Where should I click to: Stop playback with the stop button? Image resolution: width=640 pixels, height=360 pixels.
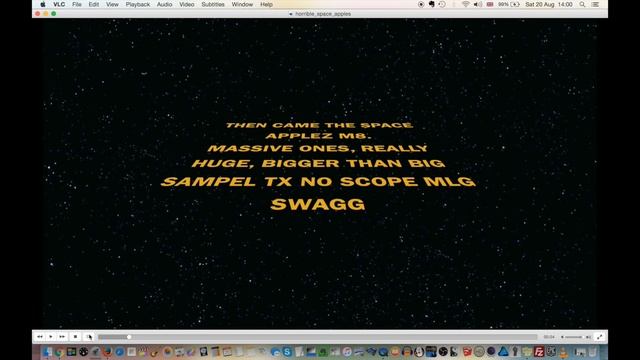(x=75, y=337)
